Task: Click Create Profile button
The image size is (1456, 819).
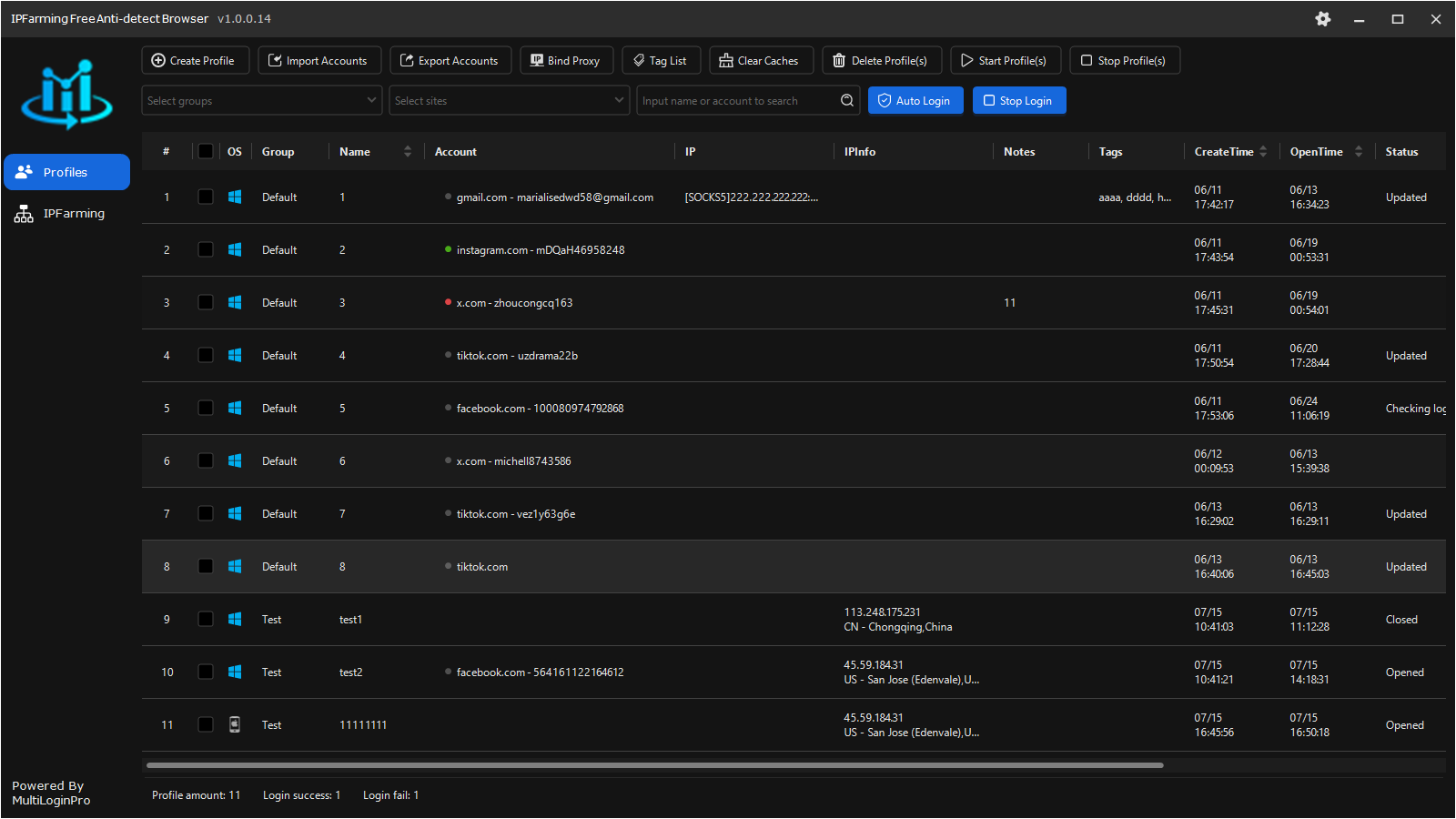Action: (195, 60)
